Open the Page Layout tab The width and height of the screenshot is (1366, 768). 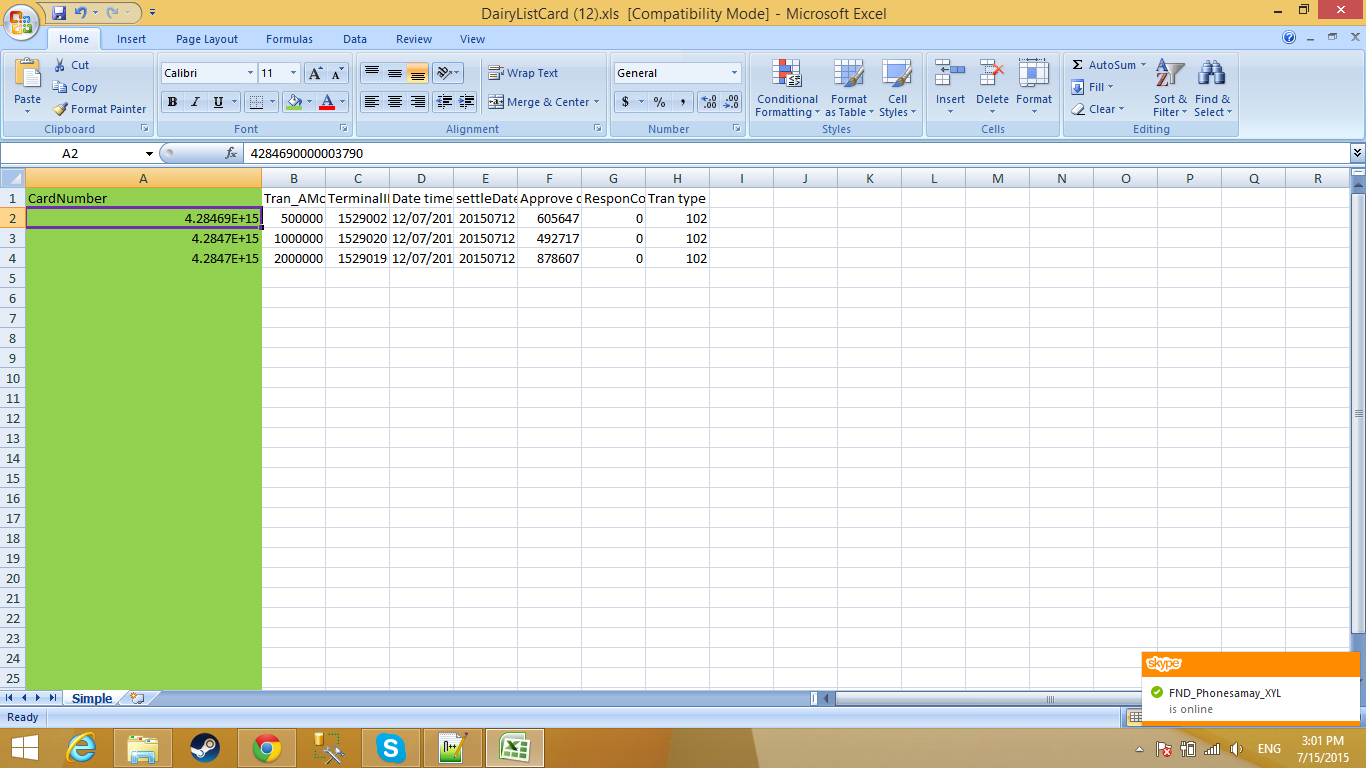click(207, 39)
